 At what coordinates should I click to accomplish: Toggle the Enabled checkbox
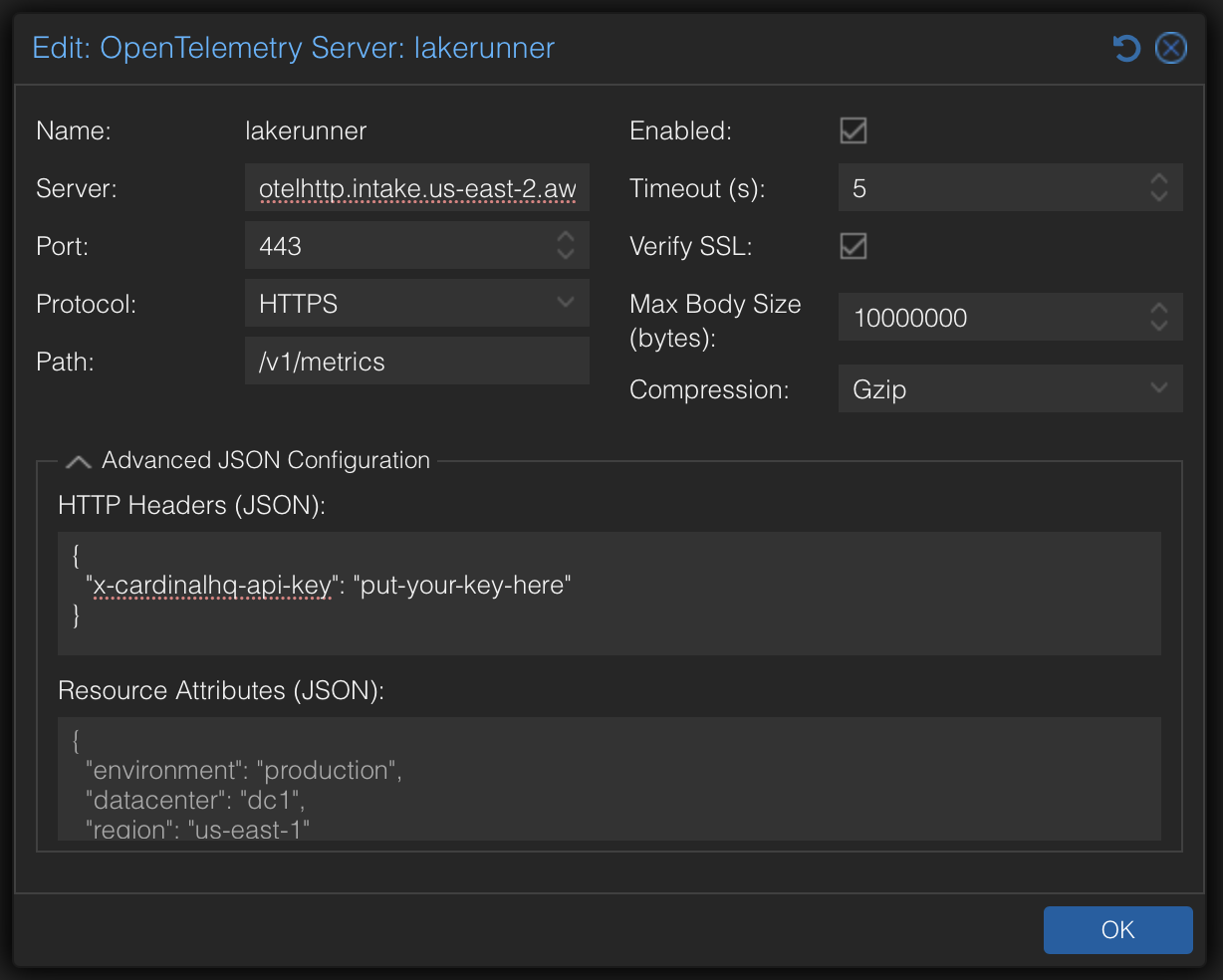854,130
